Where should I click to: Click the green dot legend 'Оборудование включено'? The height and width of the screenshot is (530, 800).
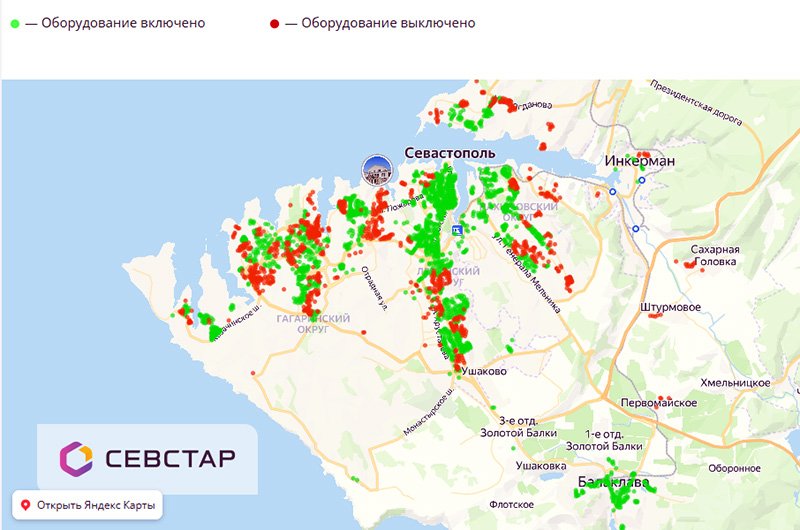15,23
